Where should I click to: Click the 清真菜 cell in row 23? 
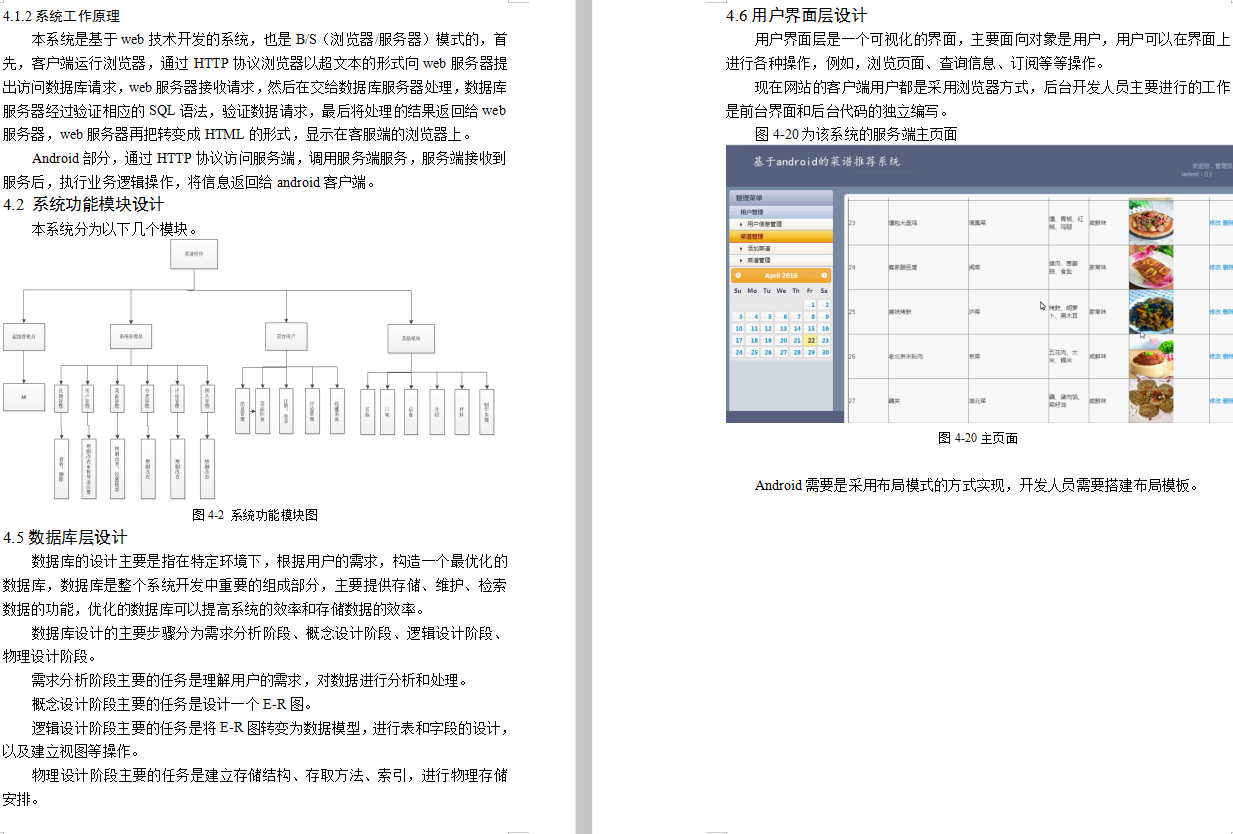pyautogui.click(x=1006, y=223)
